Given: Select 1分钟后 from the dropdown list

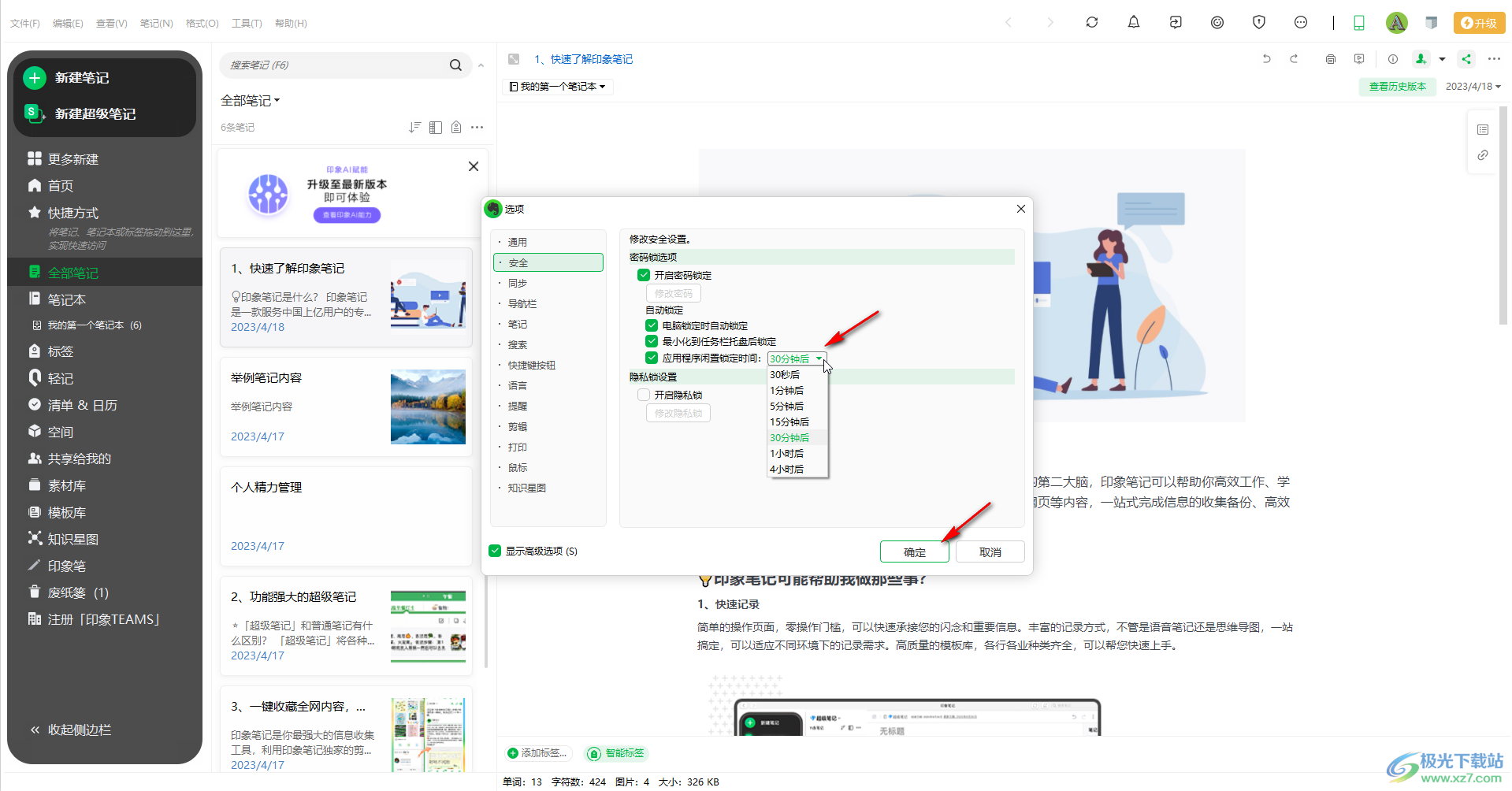Looking at the screenshot, I should pyautogui.click(x=797, y=391).
